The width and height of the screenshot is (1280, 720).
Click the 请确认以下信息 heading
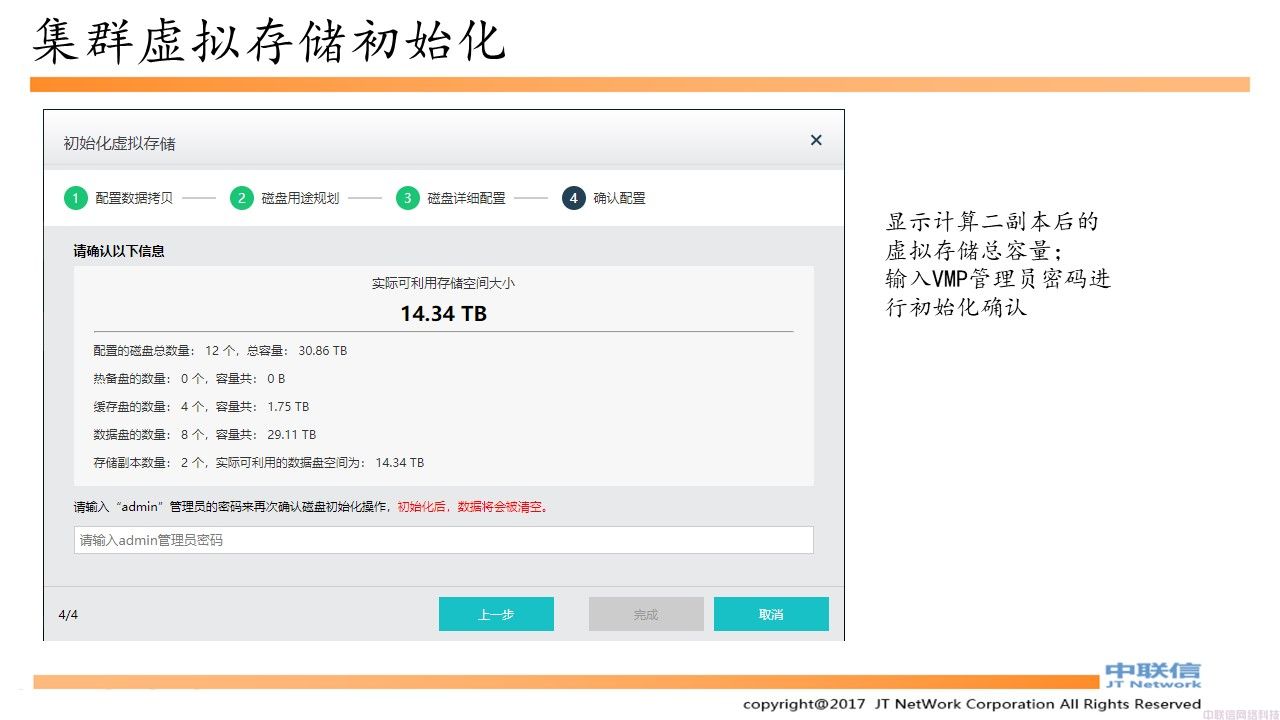tap(119, 251)
